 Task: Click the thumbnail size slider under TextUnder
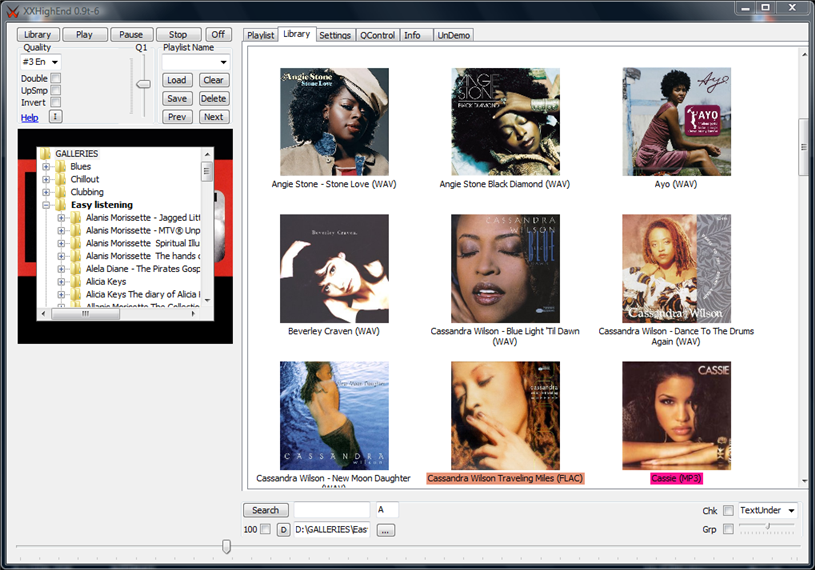pyautogui.click(x=768, y=527)
